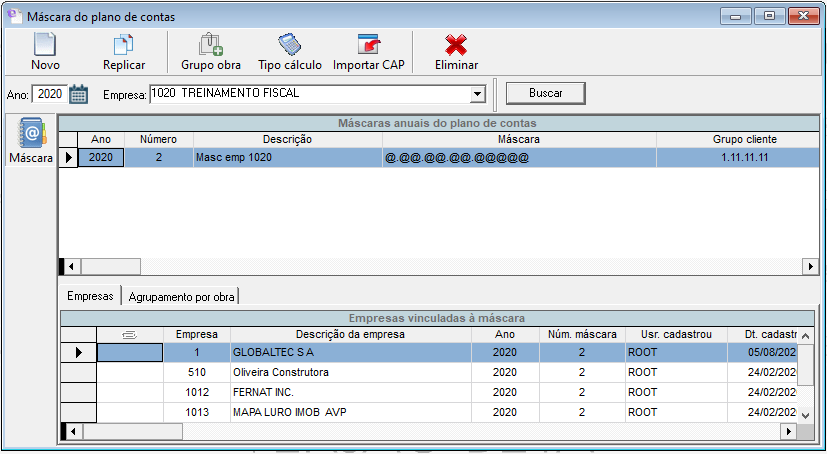Select the GLOBALTEC S A company row
The width and height of the screenshot is (827, 454).
[x=350, y=352]
